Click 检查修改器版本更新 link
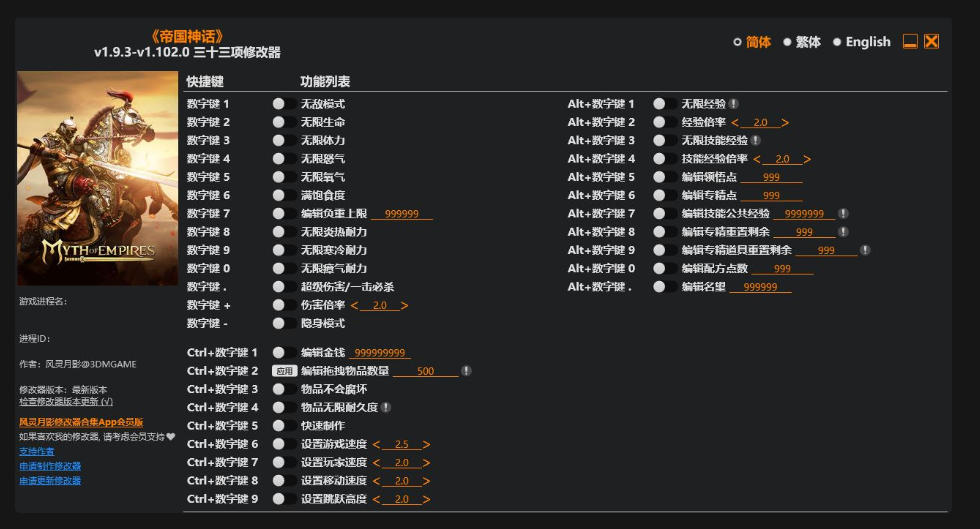980x529 pixels. pyautogui.click(x=66, y=401)
